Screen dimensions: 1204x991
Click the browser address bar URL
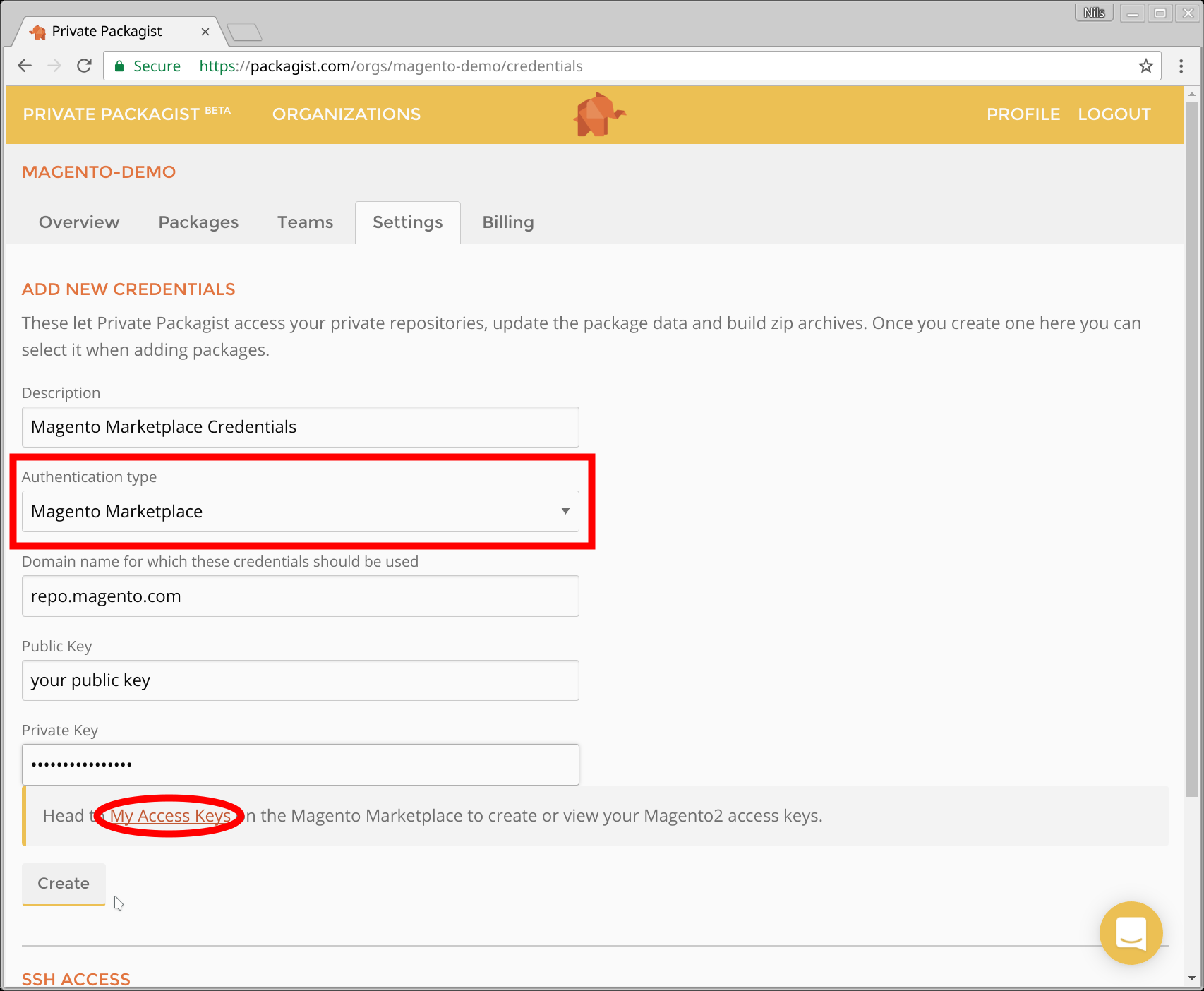391,66
